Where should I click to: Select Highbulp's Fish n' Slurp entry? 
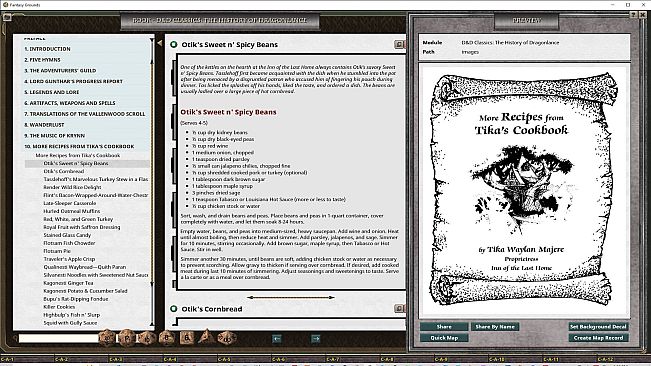pos(71,315)
